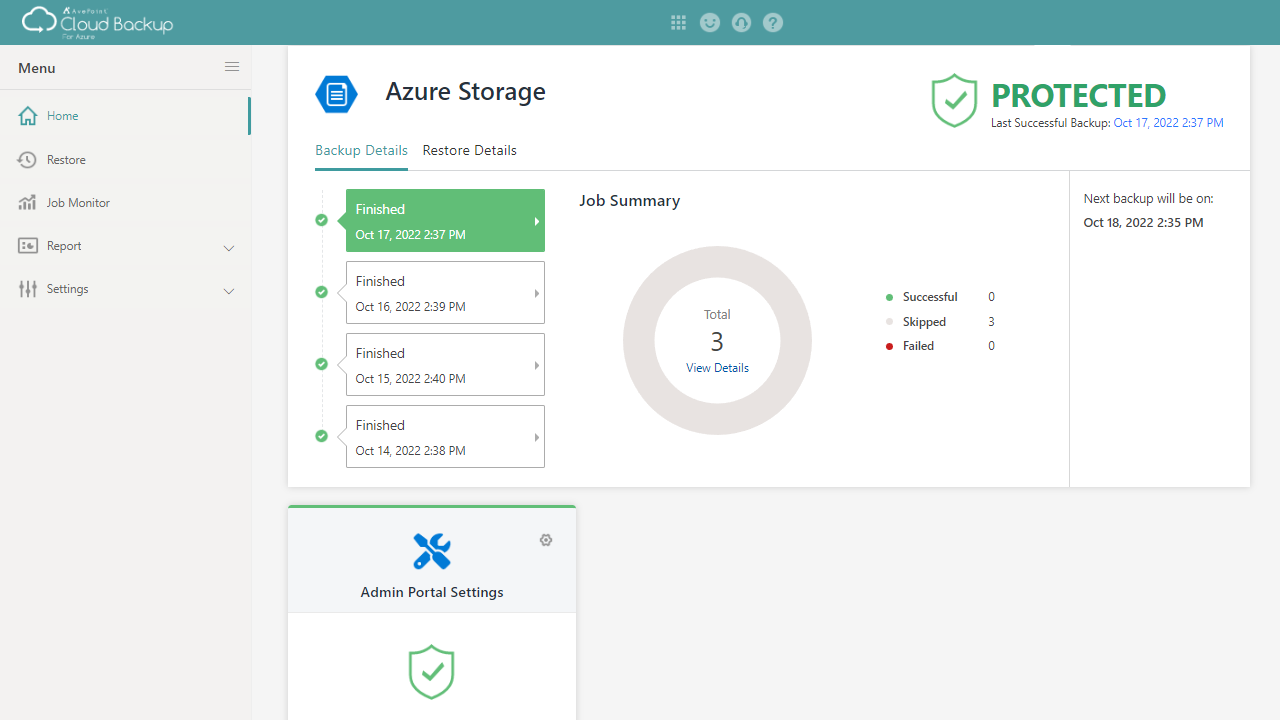This screenshot has width=1280, height=720.
Task: Switch to the Restore Details tab
Action: point(470,150)
